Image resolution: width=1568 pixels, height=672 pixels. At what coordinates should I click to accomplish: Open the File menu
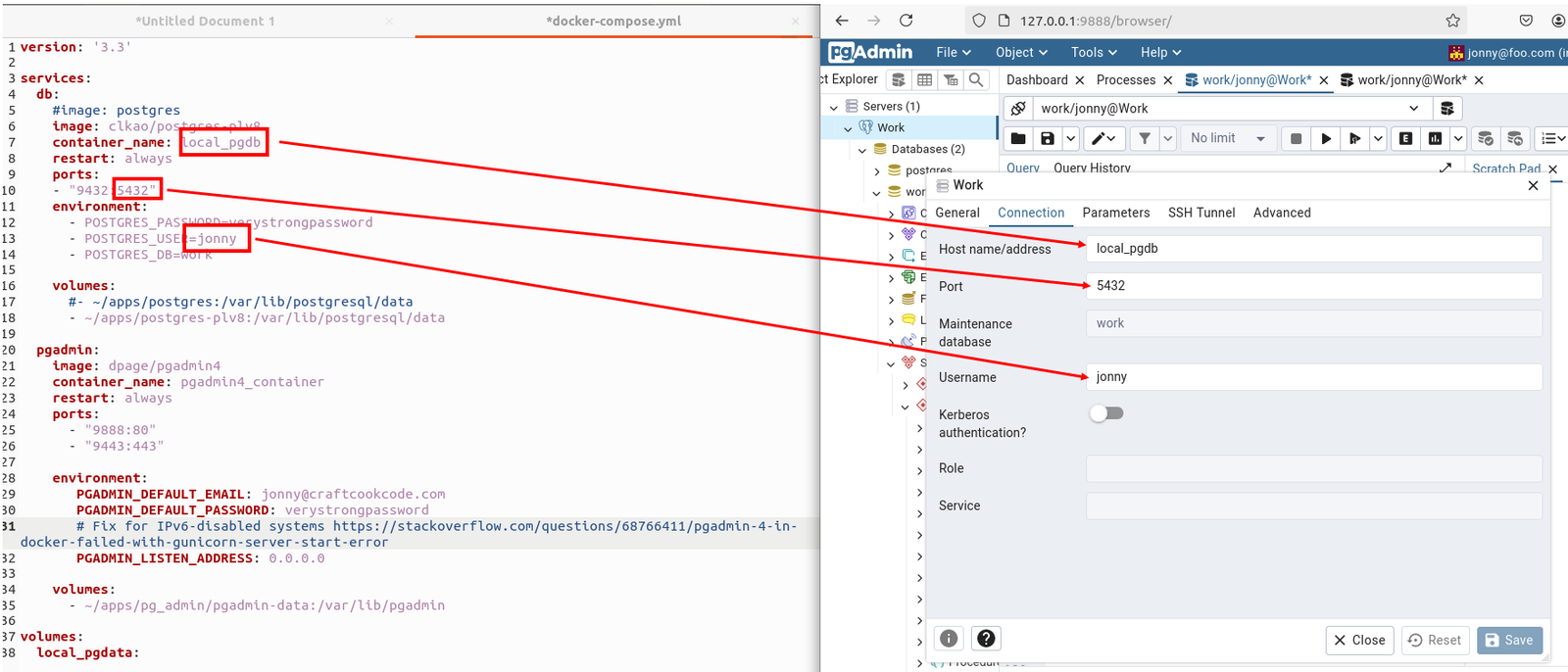tap(954, 52)
